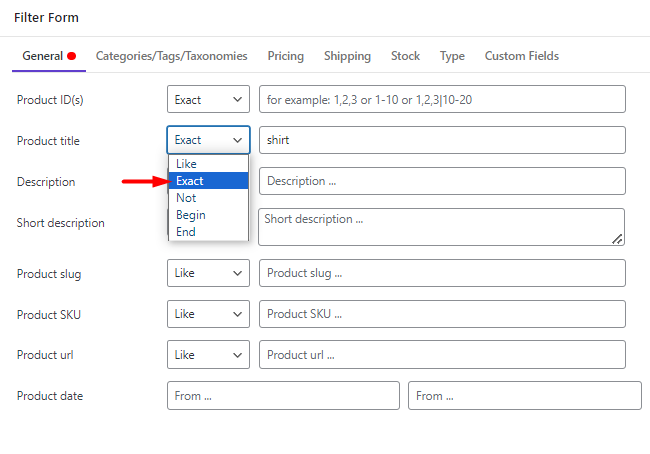Switch to the Categories/Tags/Taxonomies tab

(x=171, y=56)
